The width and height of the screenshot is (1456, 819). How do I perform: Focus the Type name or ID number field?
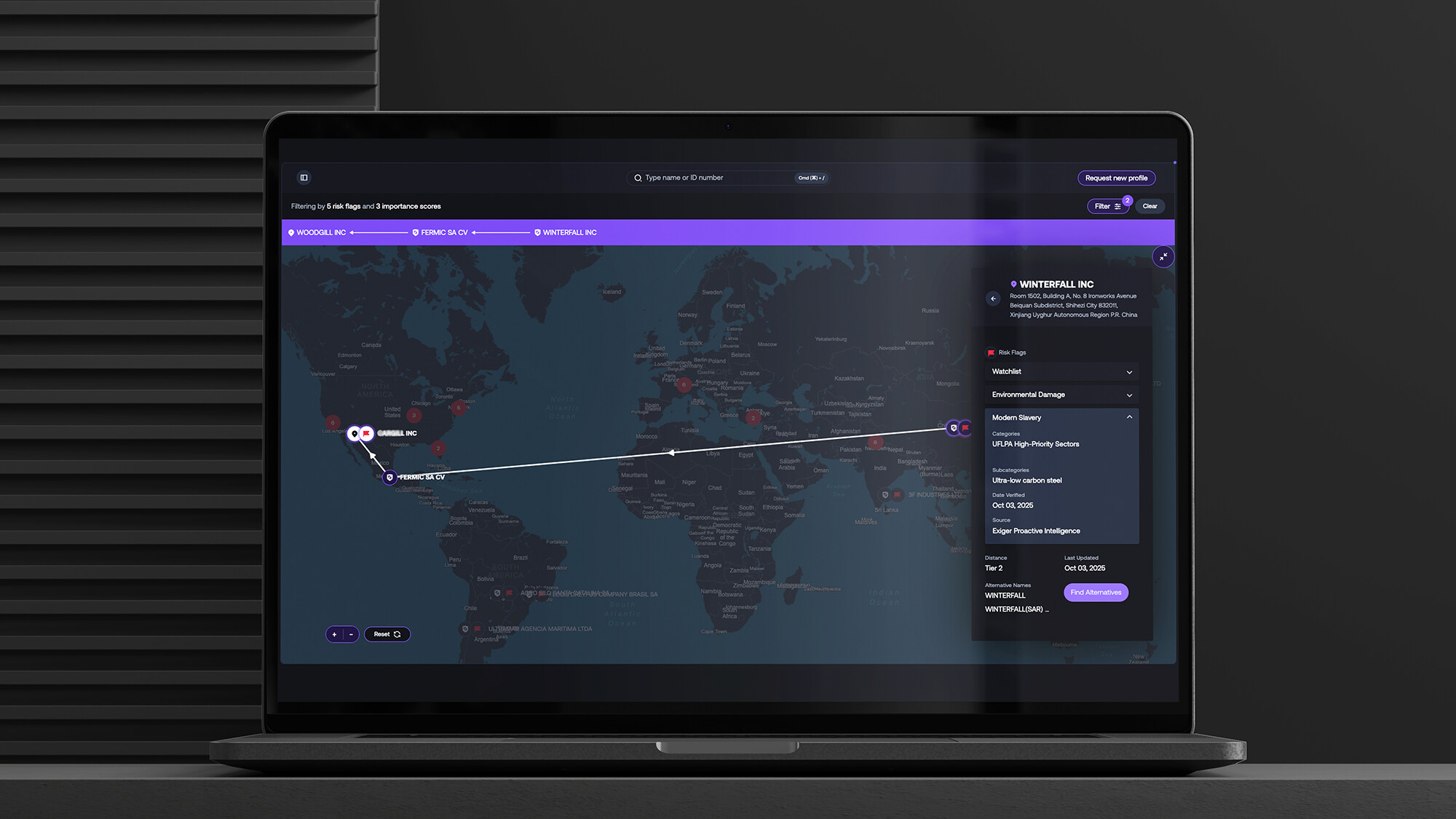728,178
